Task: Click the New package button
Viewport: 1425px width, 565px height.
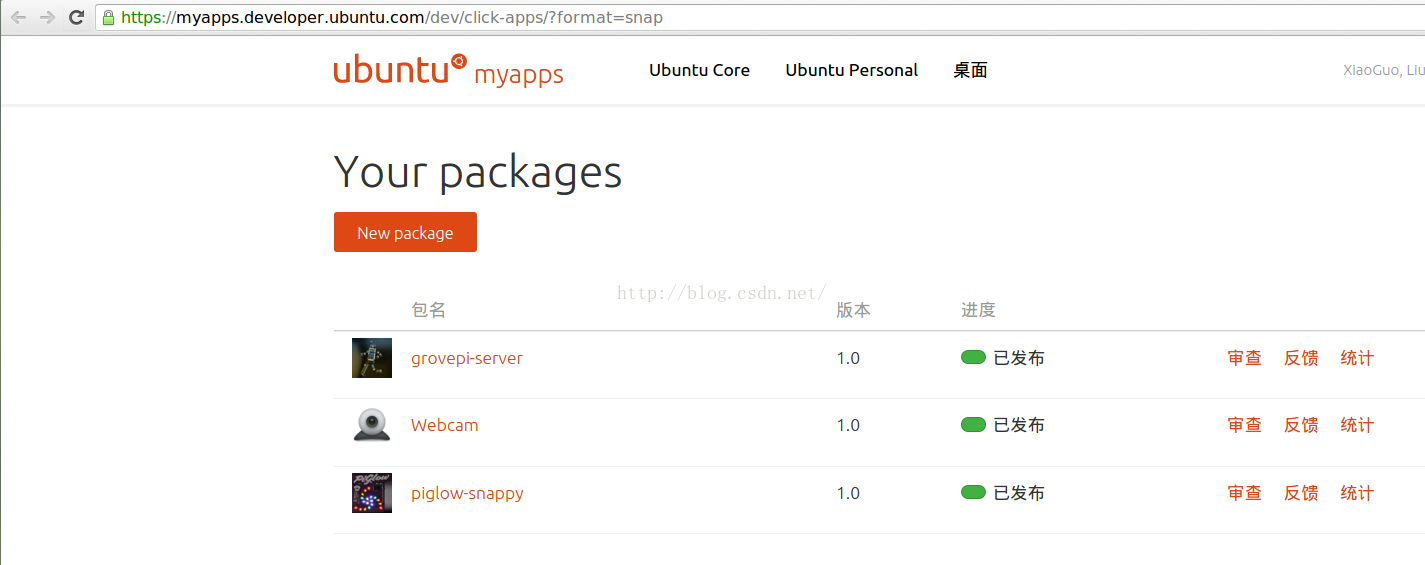Action: tap(405, 232)
